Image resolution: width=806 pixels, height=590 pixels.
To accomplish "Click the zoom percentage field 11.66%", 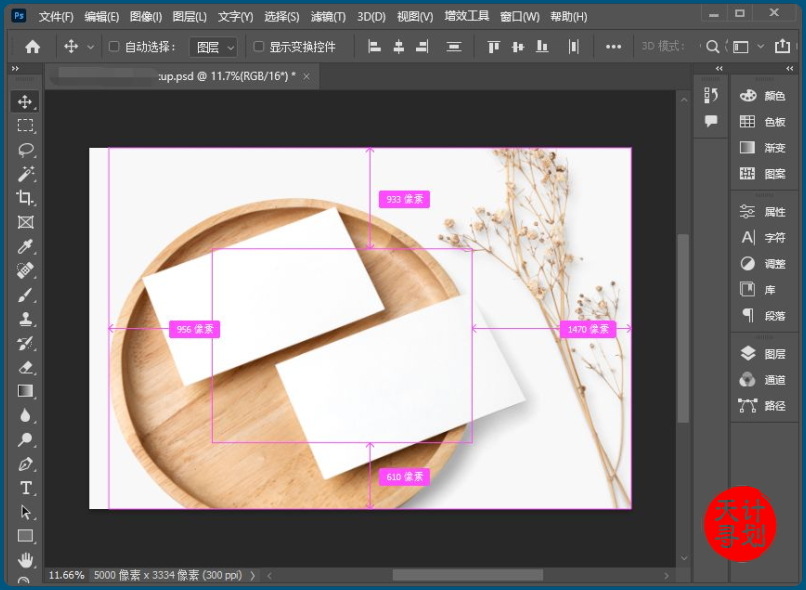I will (x=66, y=576).
